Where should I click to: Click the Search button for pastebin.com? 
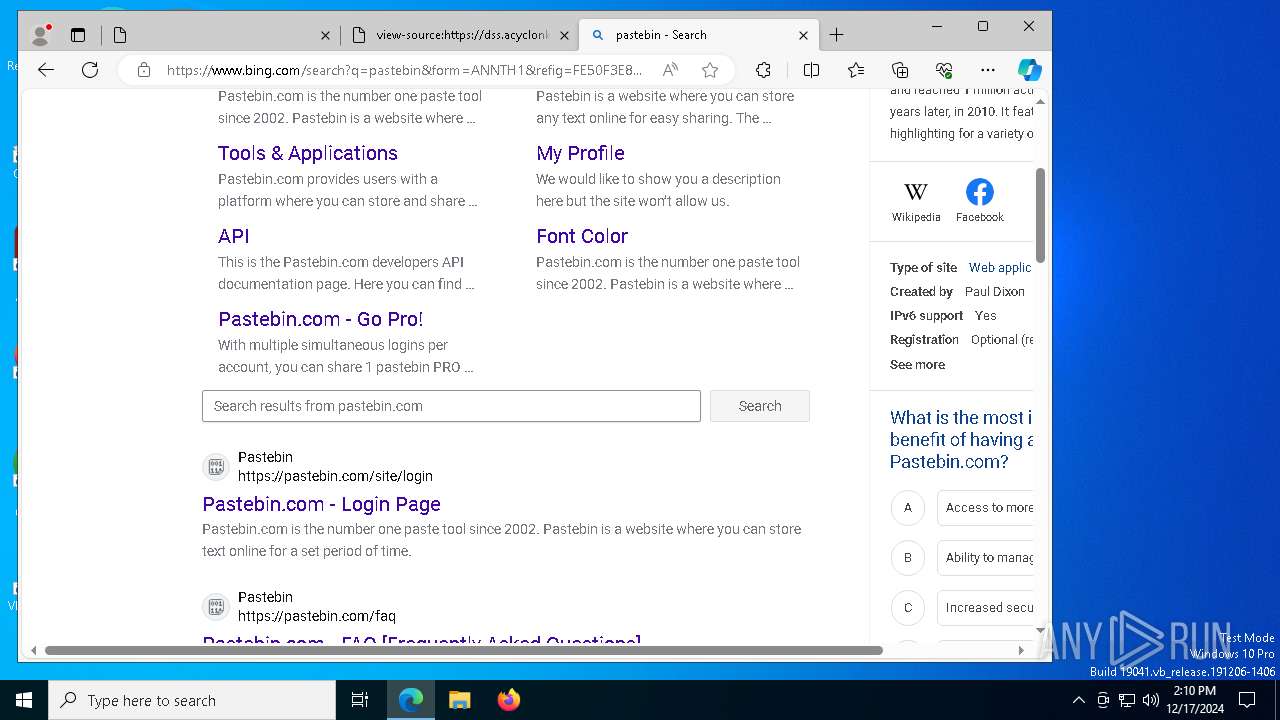pos(760,406)
